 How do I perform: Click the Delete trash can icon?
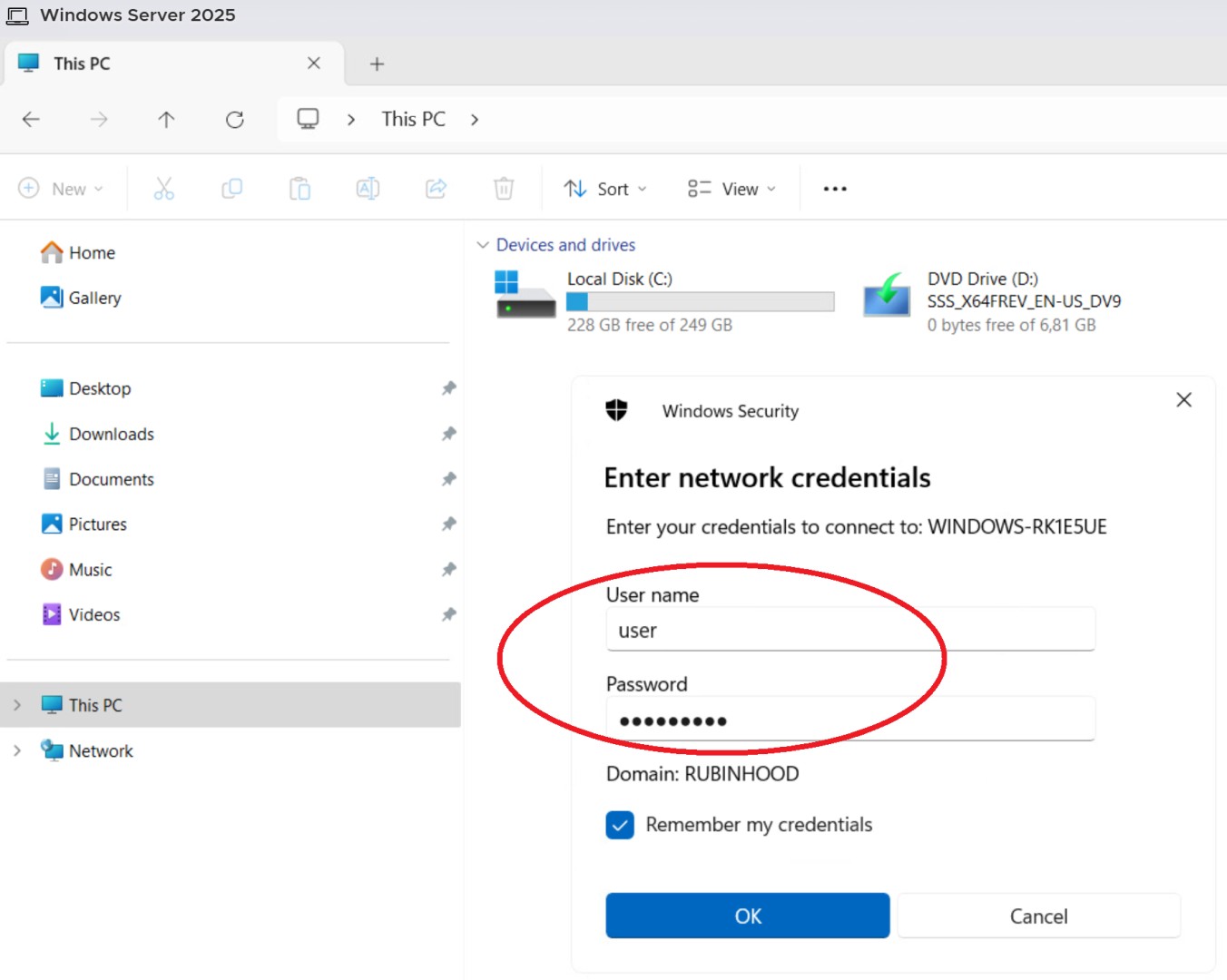point(504,189)
